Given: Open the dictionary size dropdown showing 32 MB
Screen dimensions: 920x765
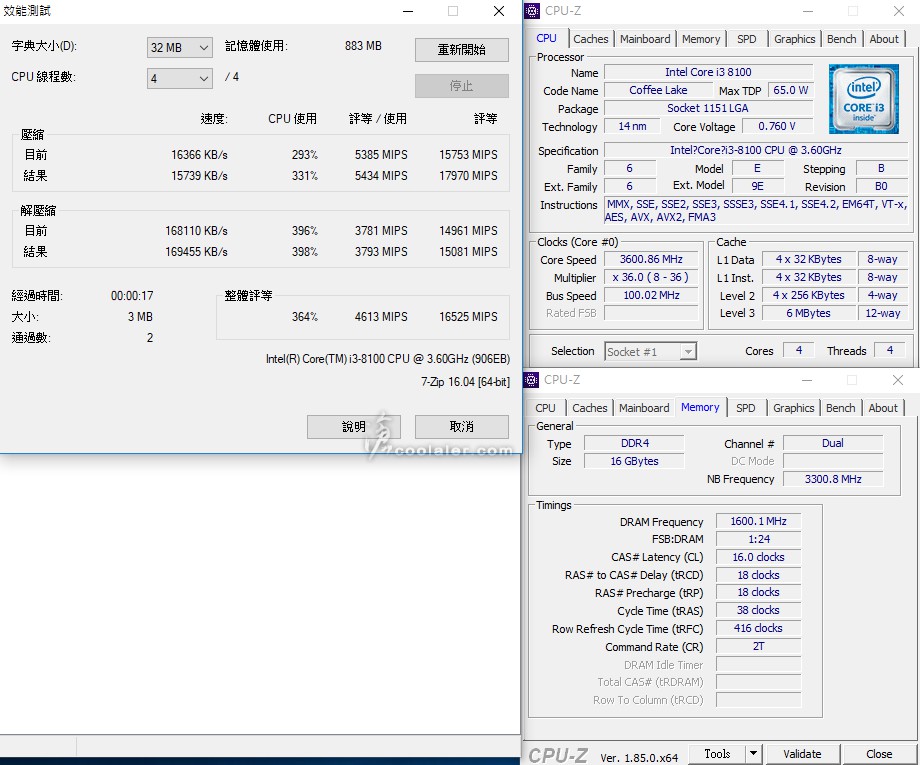Looking at the screenshot, I should point(180,48).
